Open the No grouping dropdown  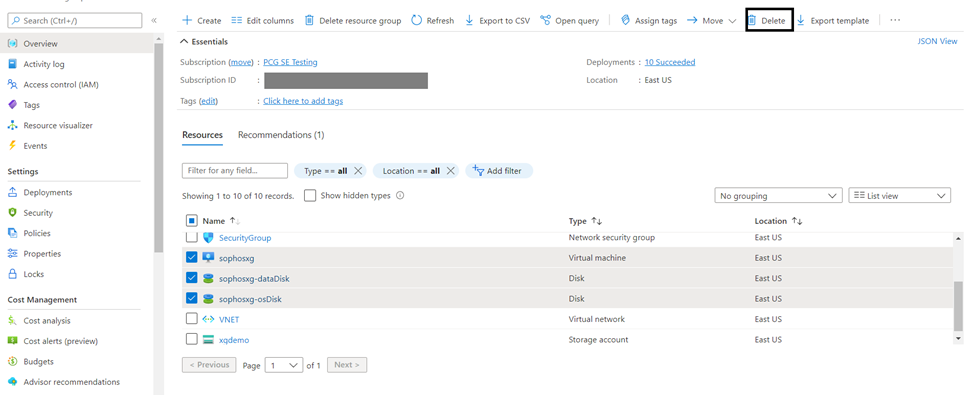pyautogui.click(x=779, y=195)
